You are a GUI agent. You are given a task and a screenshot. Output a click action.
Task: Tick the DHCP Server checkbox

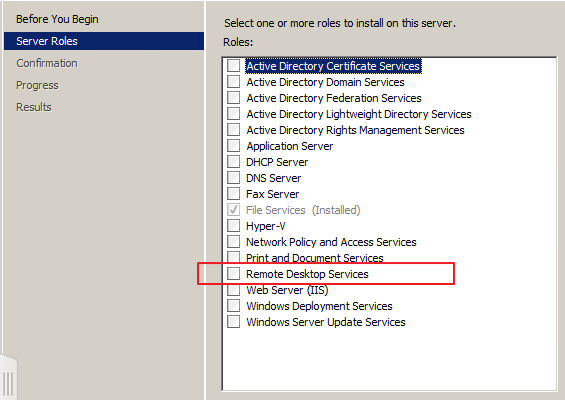point(233,162)
